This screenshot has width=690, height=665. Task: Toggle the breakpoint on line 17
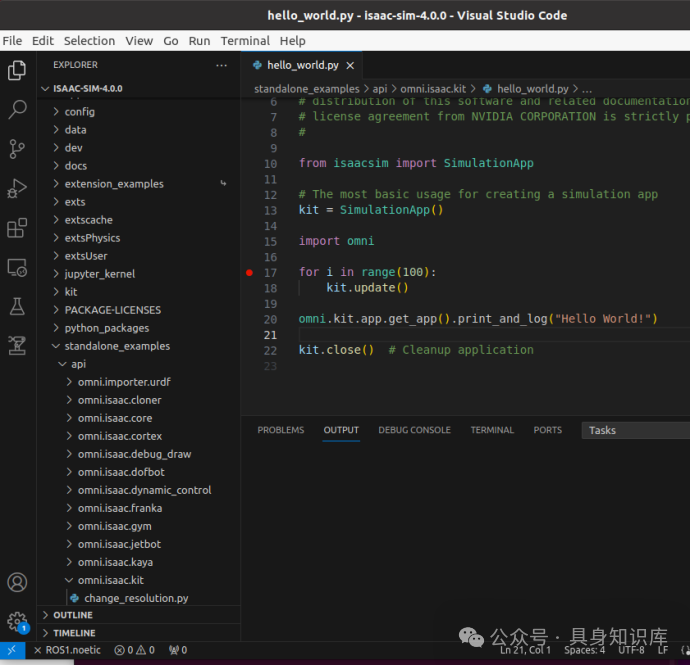pos(249,272)
